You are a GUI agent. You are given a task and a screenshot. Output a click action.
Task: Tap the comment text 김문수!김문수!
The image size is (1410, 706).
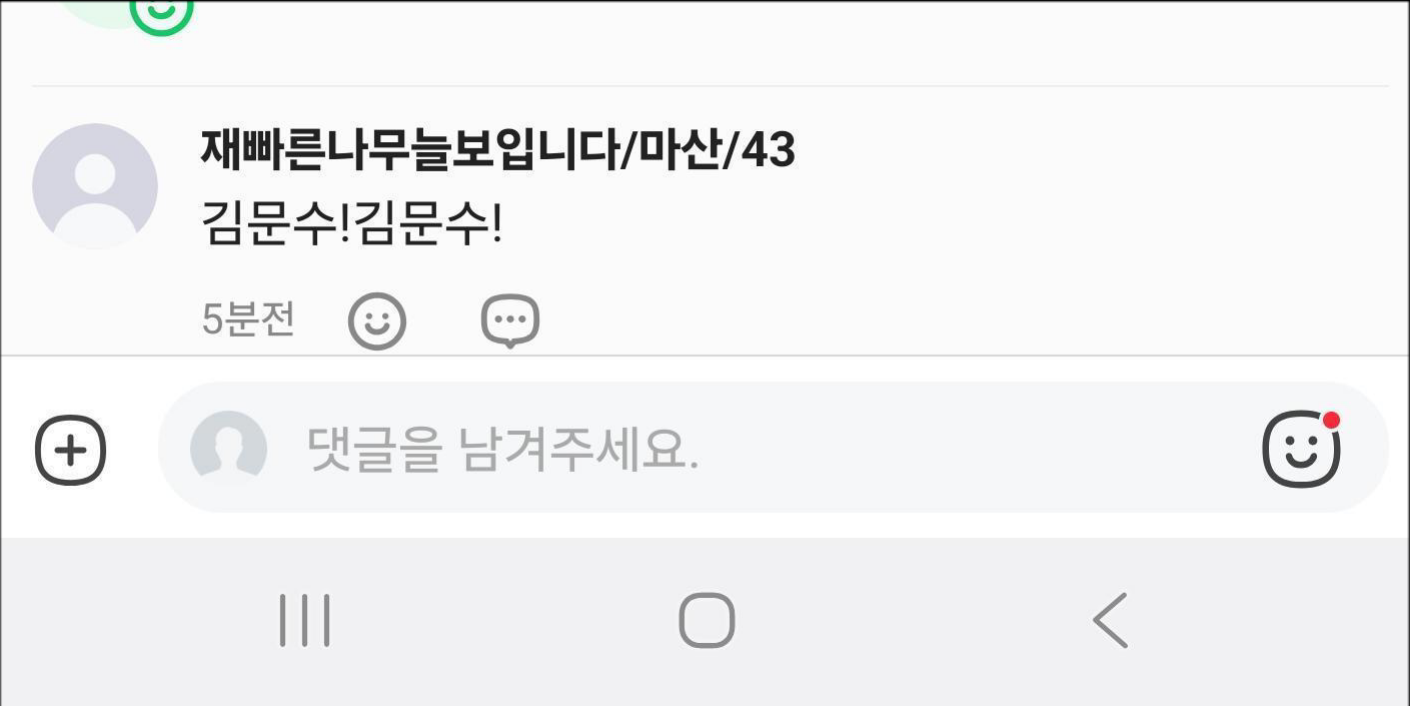click(x=351, y=225)
